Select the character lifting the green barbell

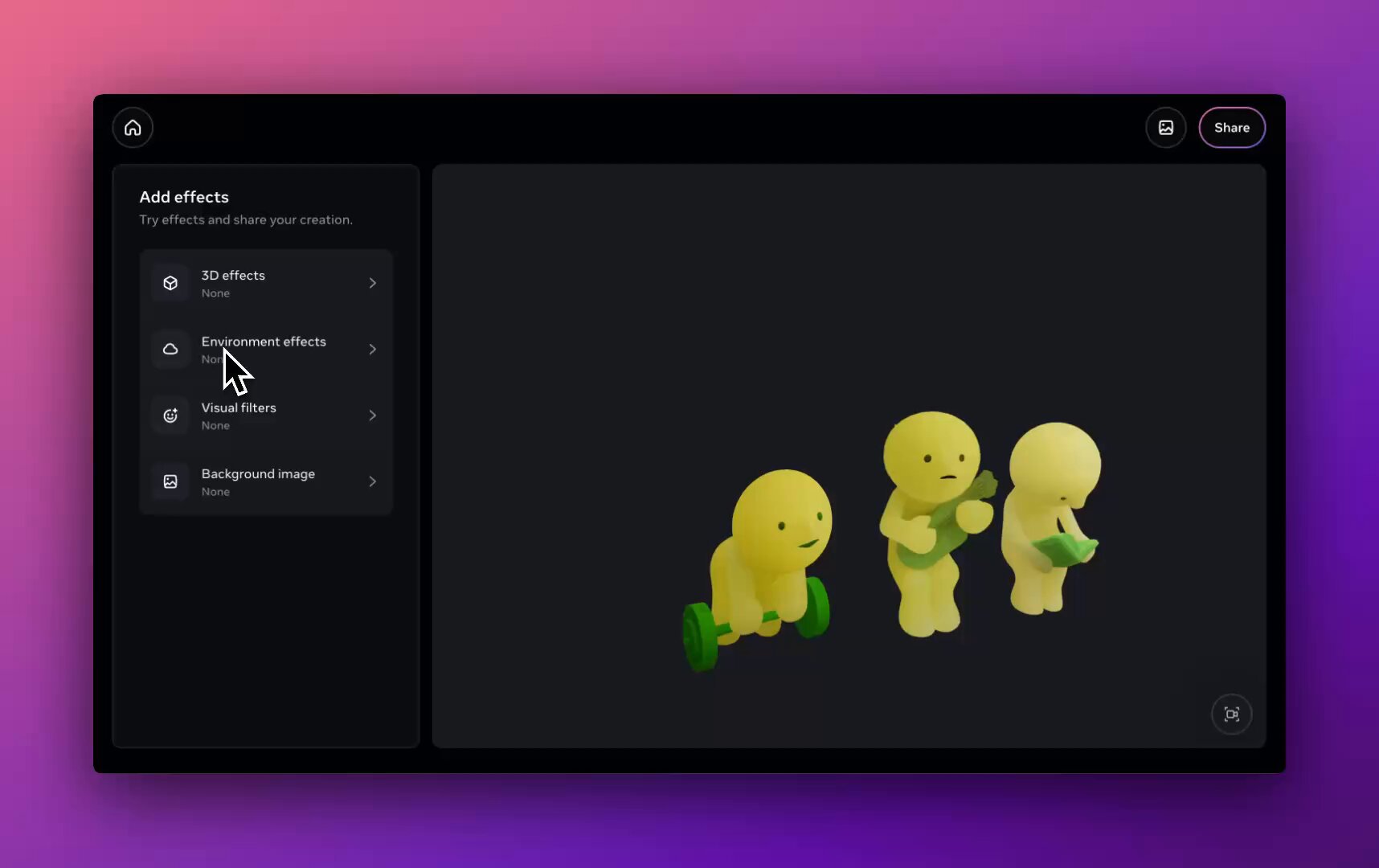757,569
